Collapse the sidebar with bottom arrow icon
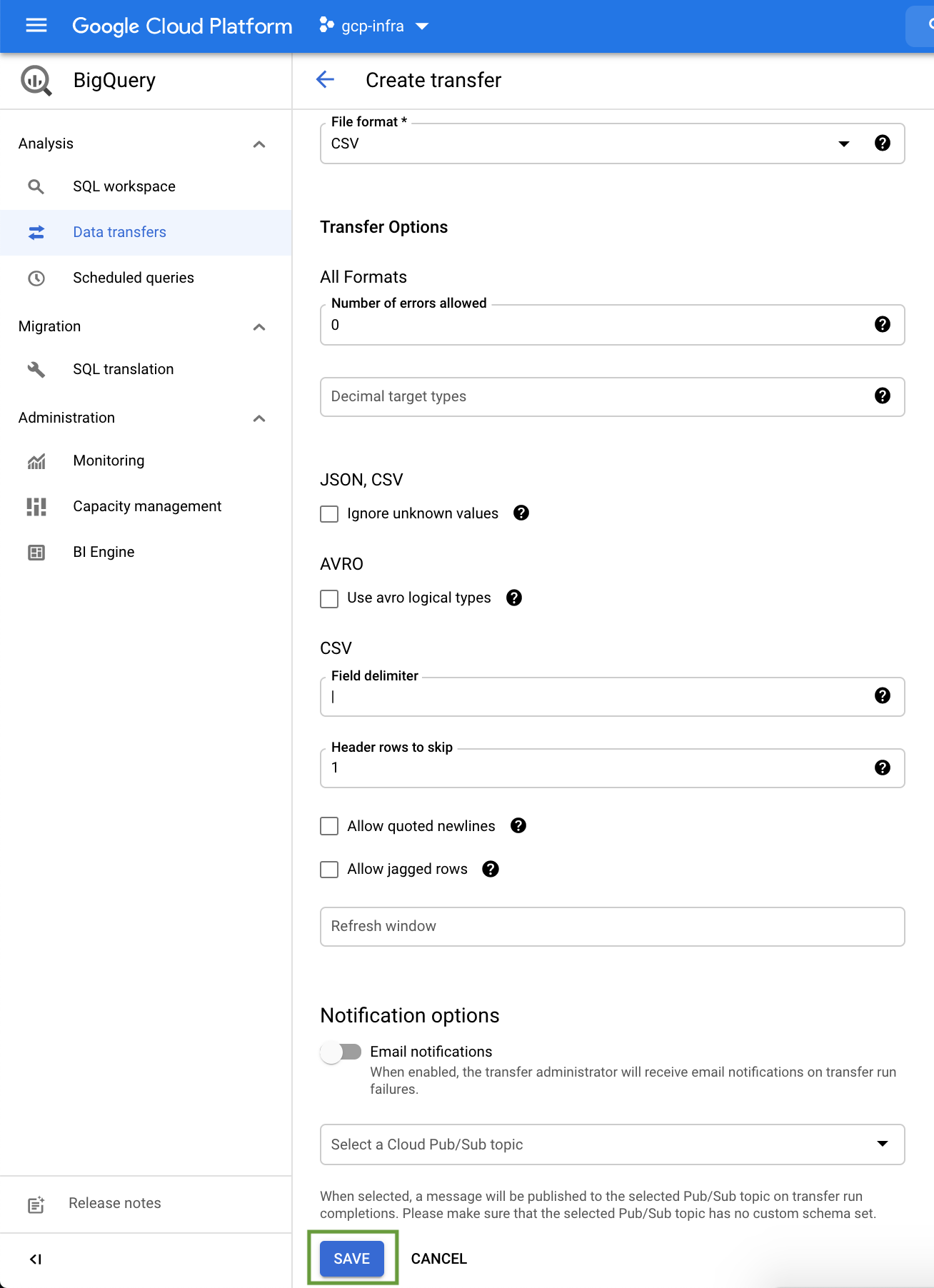The height and width of the screenshot is (1288, 934). point(36,1259)
